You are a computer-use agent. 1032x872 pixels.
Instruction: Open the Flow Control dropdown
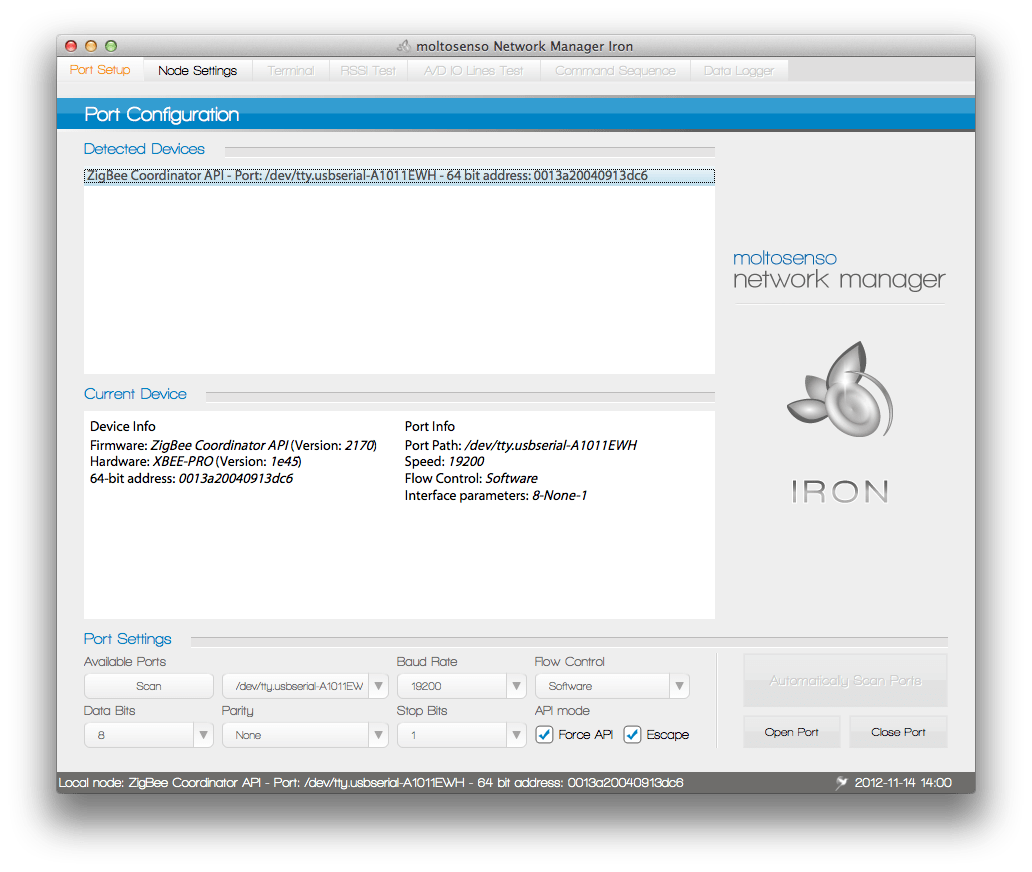click(x=612, y=686)
